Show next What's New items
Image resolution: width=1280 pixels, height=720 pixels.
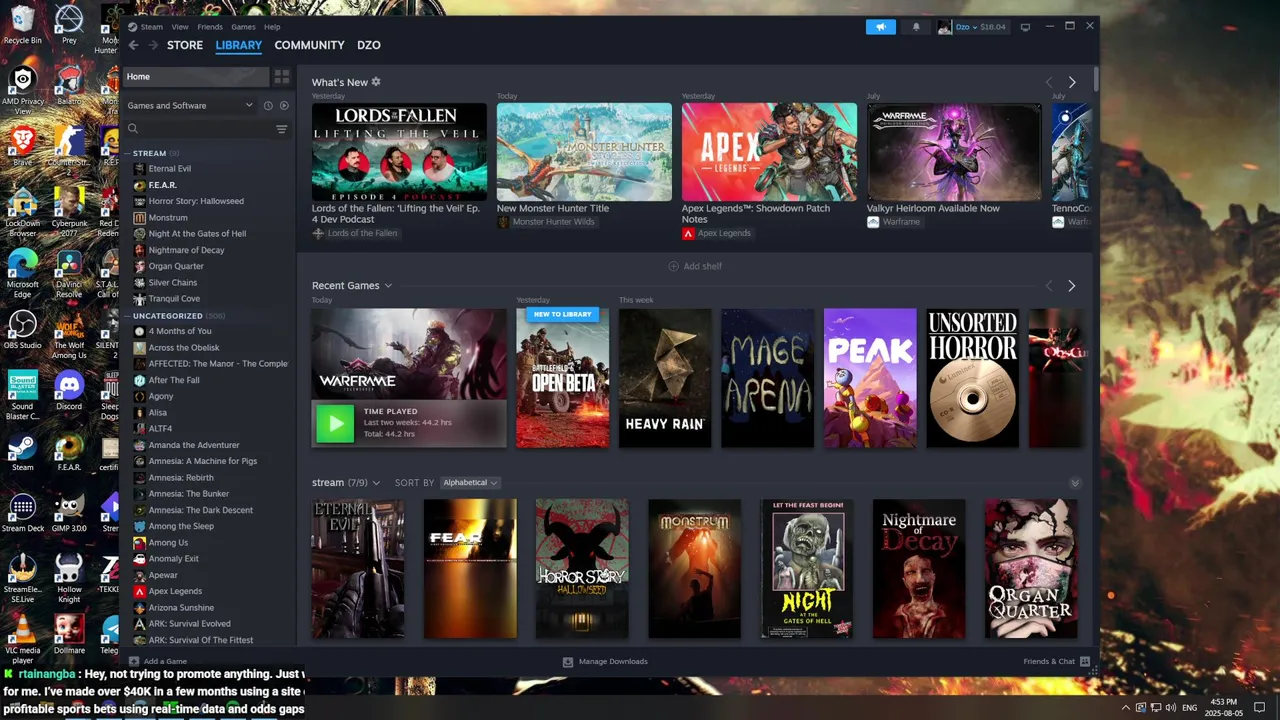tap(1072, 82)
